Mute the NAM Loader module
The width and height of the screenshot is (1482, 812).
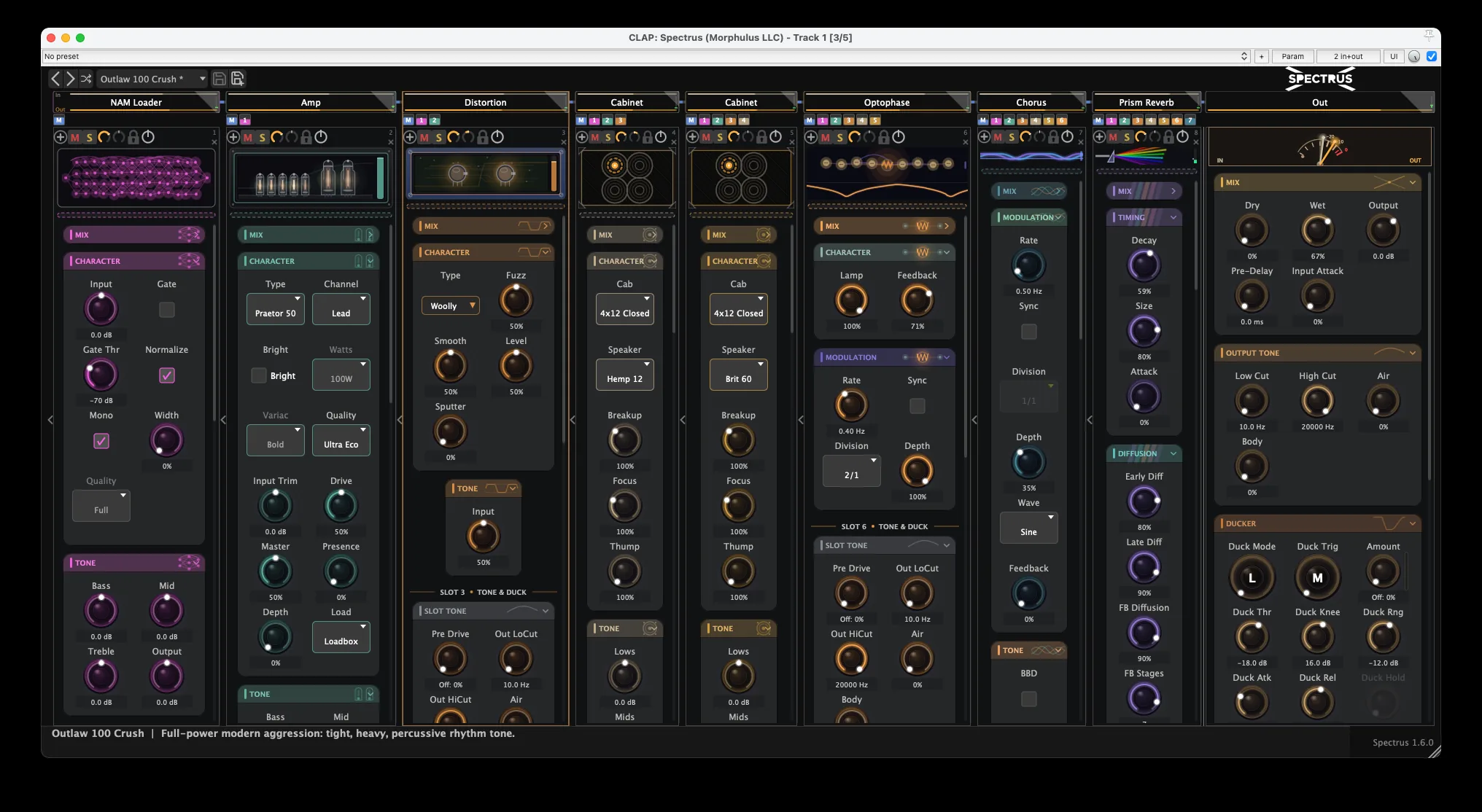coord(75,137)
